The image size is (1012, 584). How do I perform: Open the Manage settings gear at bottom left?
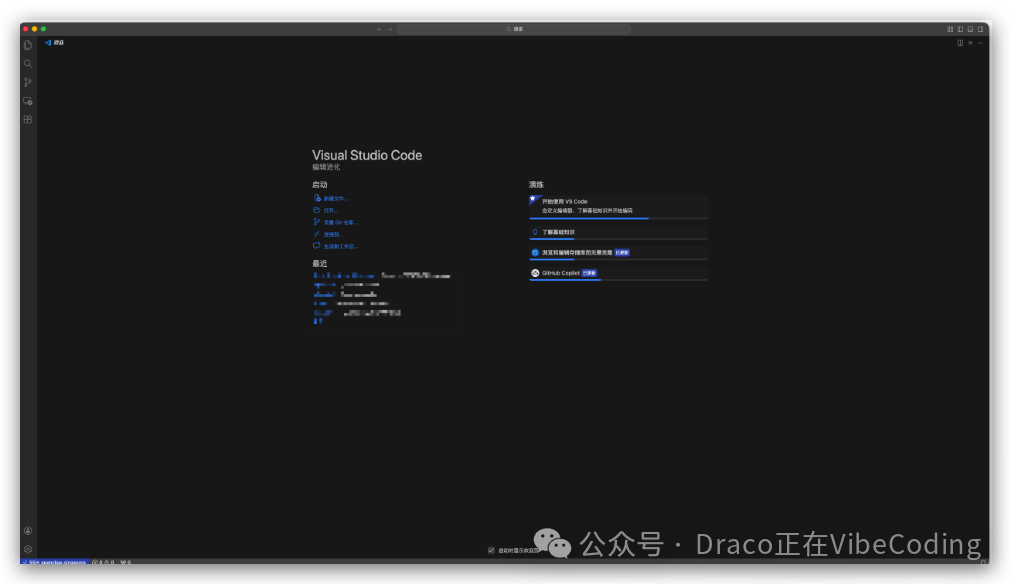point(27,548)
